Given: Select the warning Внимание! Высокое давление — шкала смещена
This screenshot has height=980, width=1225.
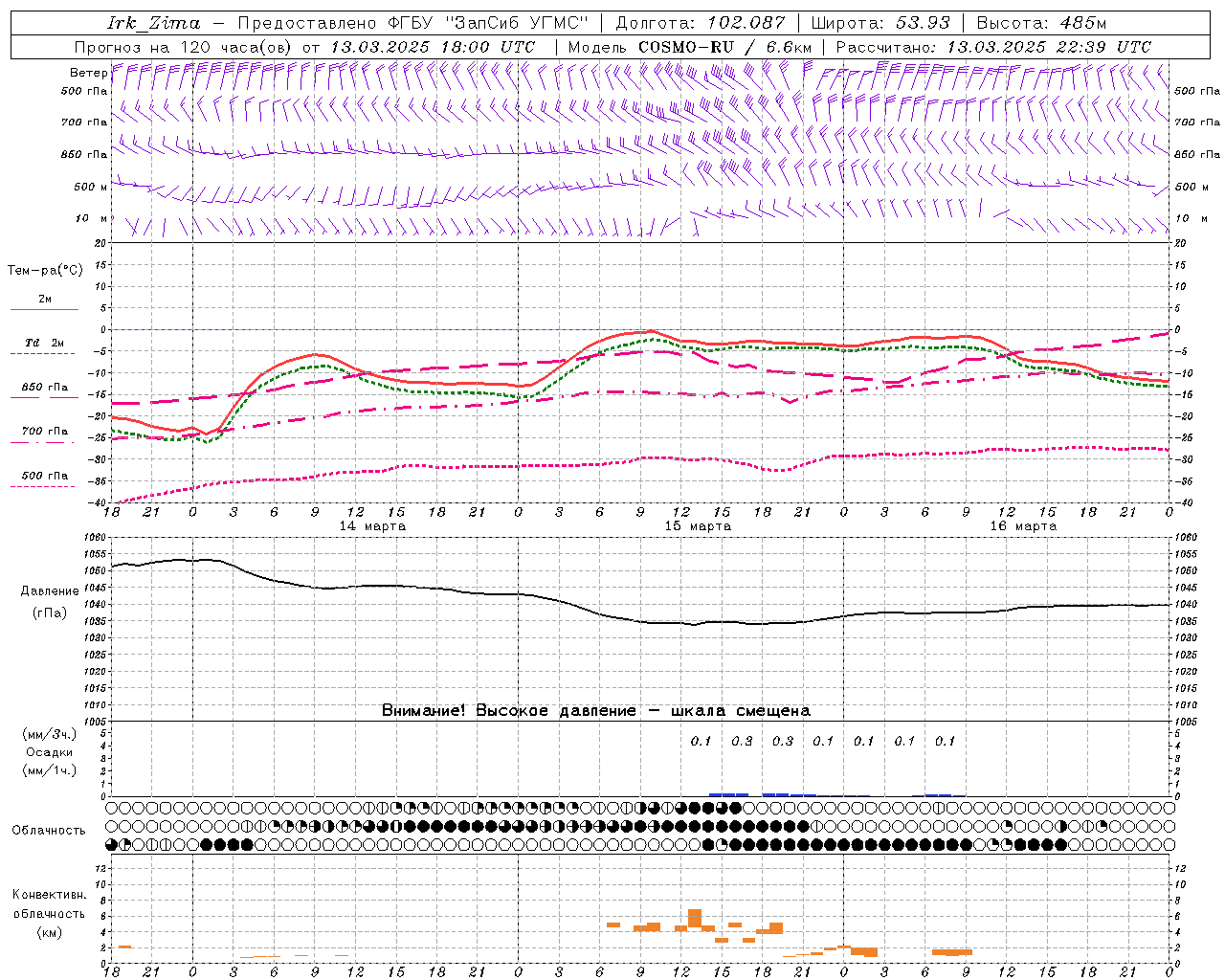Looking at the screenshot, I should point(596,711).
